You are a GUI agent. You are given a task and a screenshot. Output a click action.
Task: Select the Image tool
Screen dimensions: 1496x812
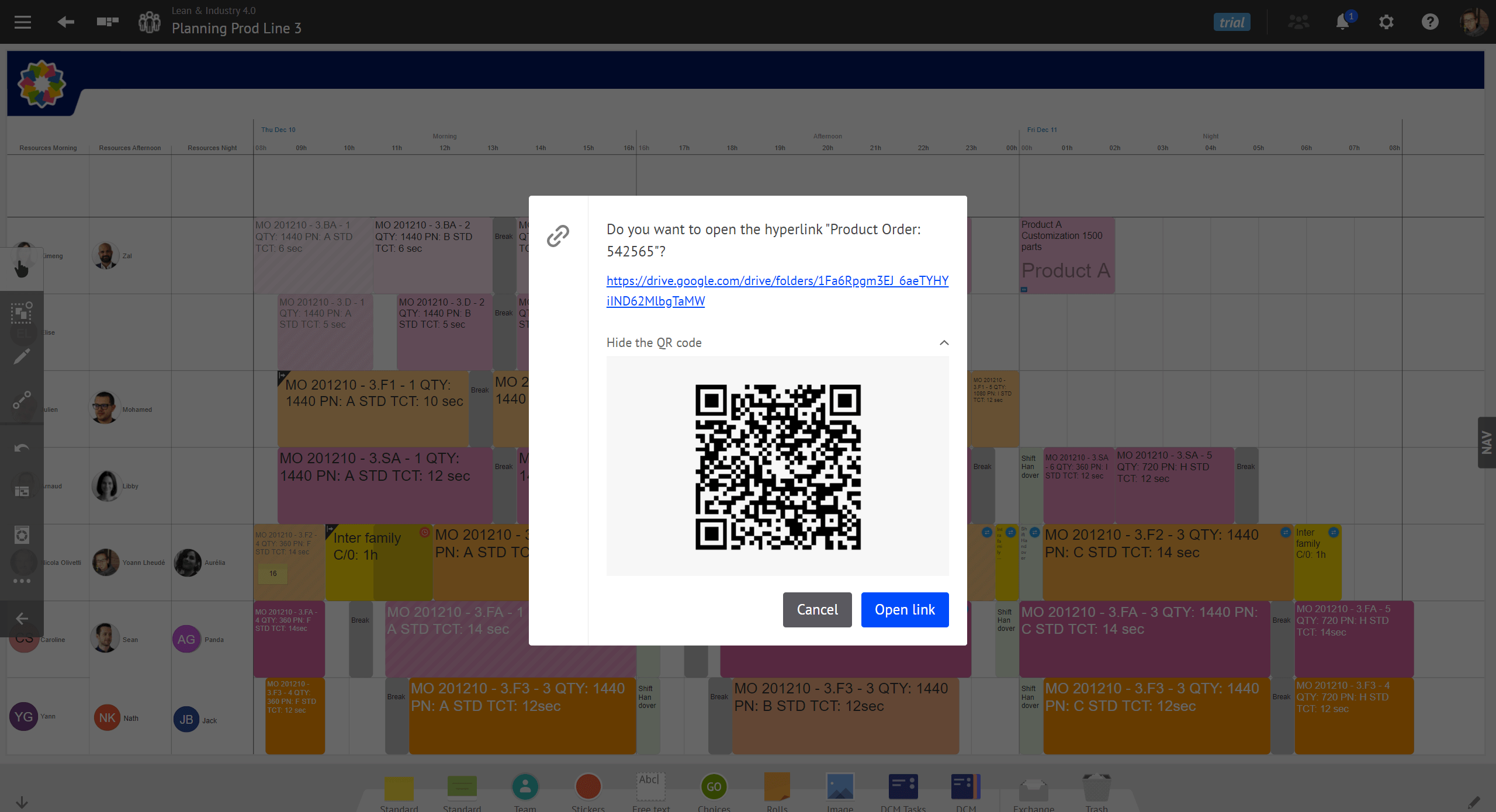(840, 787)
